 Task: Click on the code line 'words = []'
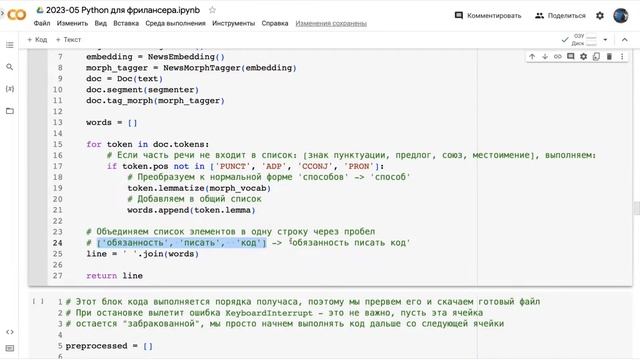click(111, 122)
